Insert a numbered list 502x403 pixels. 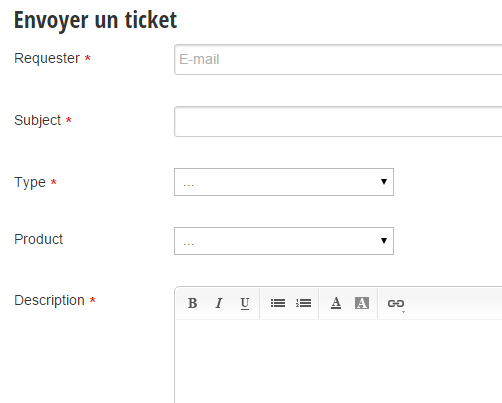tap(303, 303)
